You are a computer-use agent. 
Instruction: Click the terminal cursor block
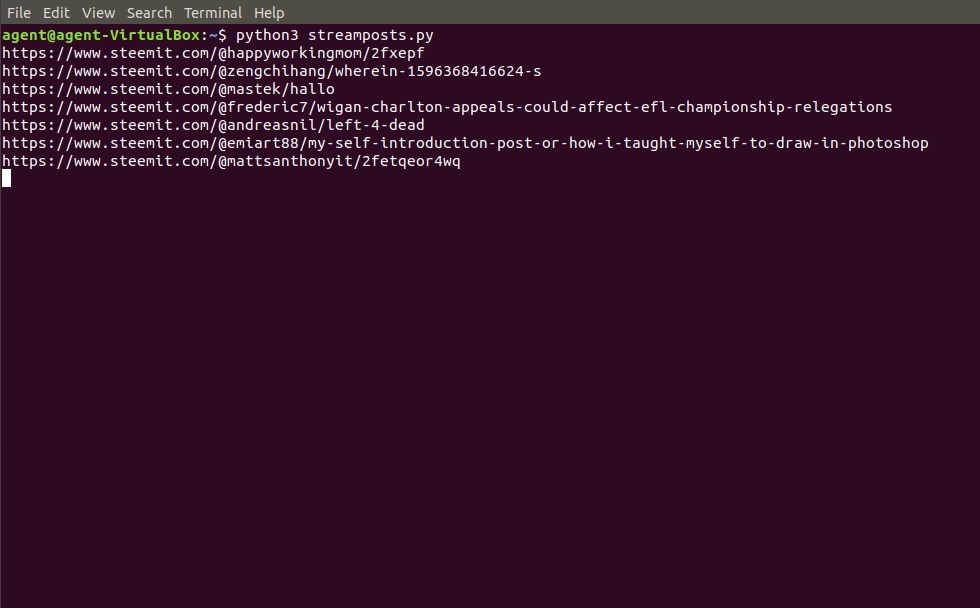pos(6,179)
